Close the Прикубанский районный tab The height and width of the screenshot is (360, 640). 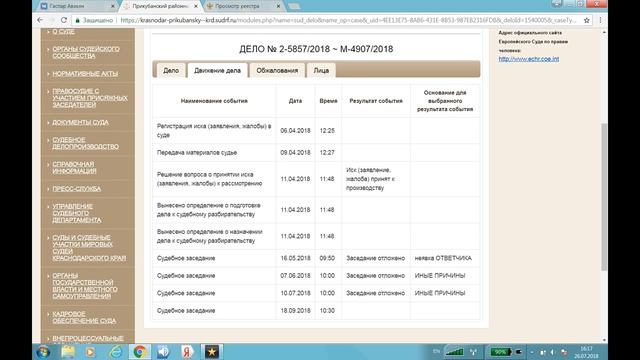pyautogui.click(x=196, y=6)
